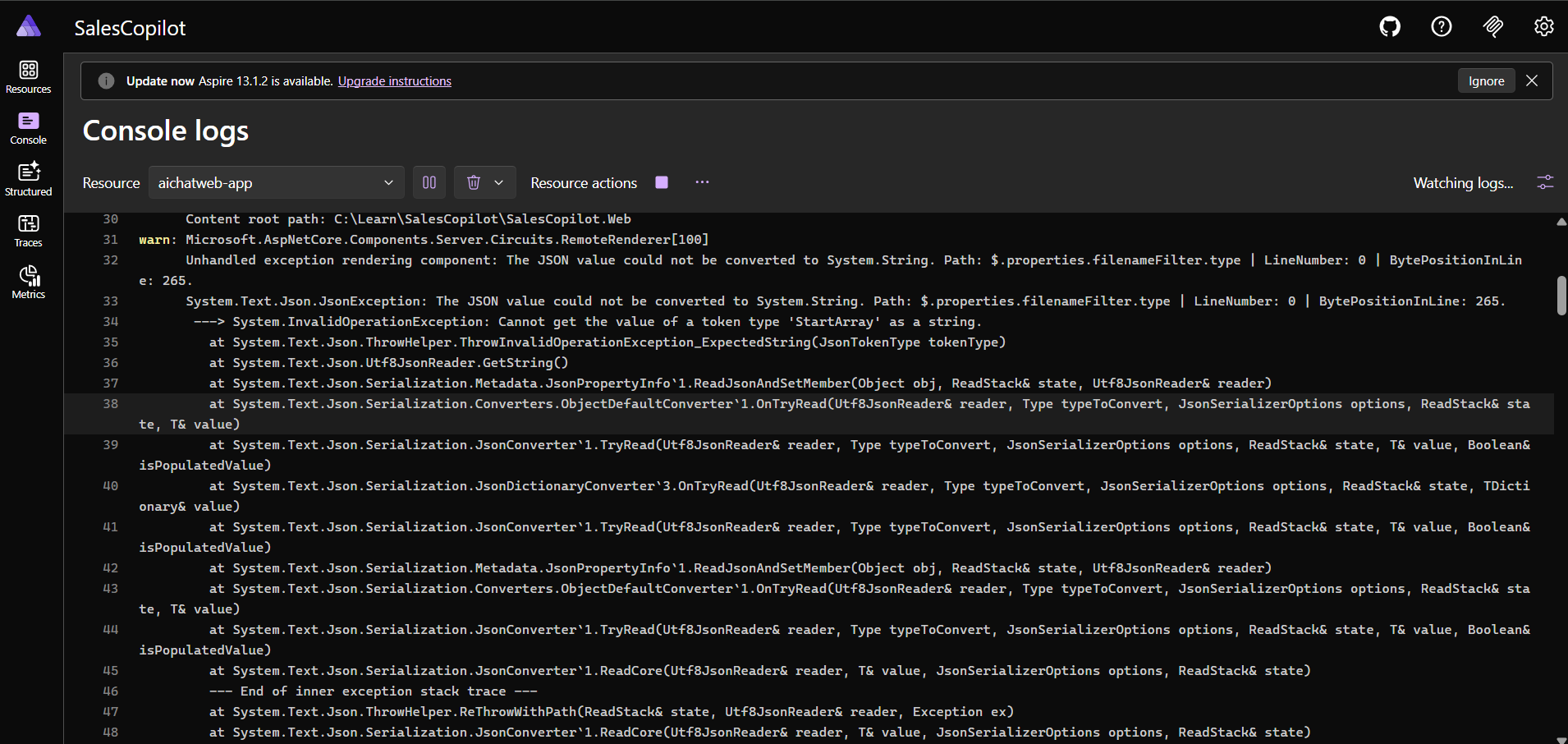Viewport: 1568px width, 744px height.
Task: Clear the console logs with trash icon
Action: coord(475,182)
